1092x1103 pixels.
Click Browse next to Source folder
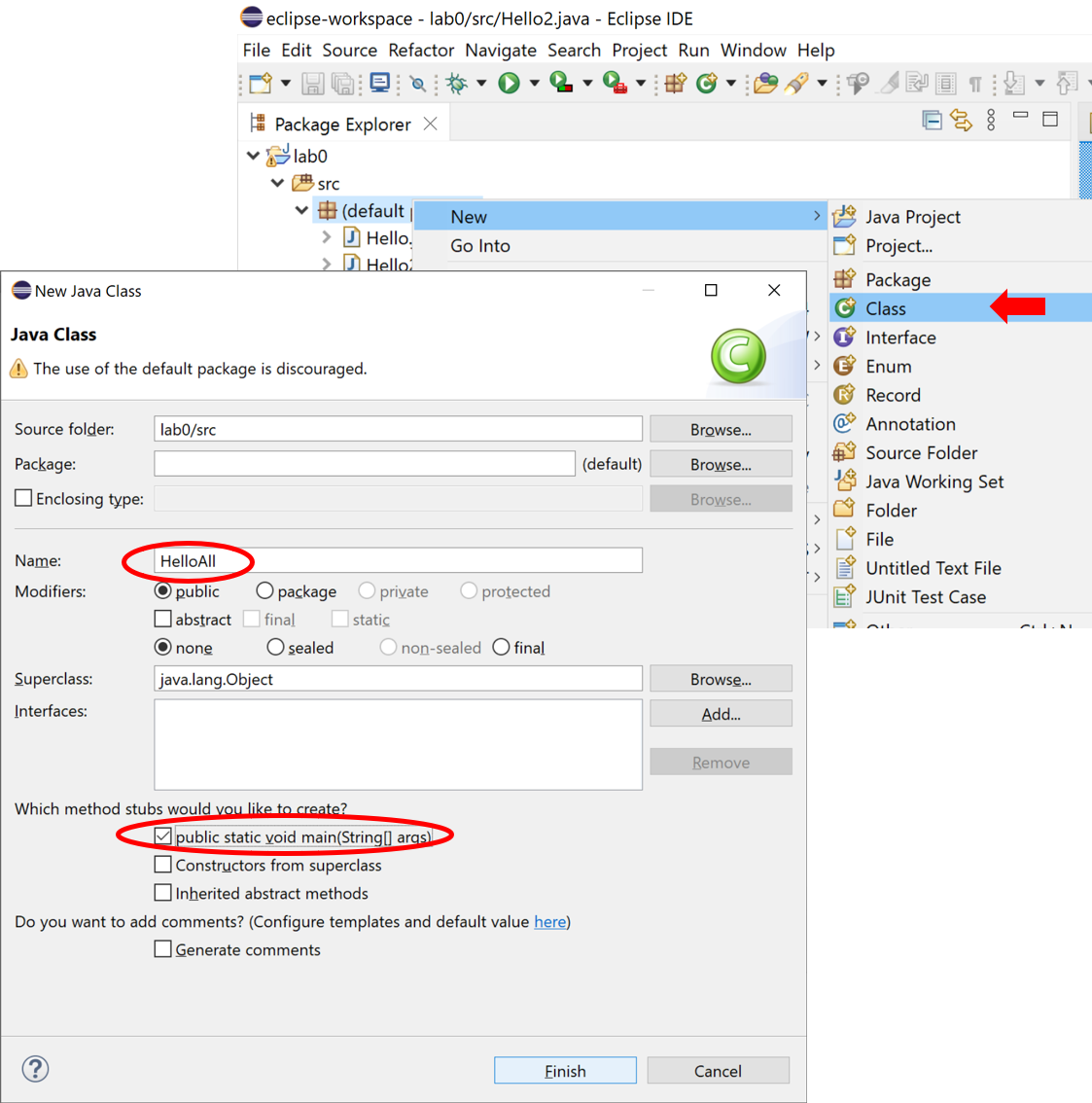[x=721, y=429]
